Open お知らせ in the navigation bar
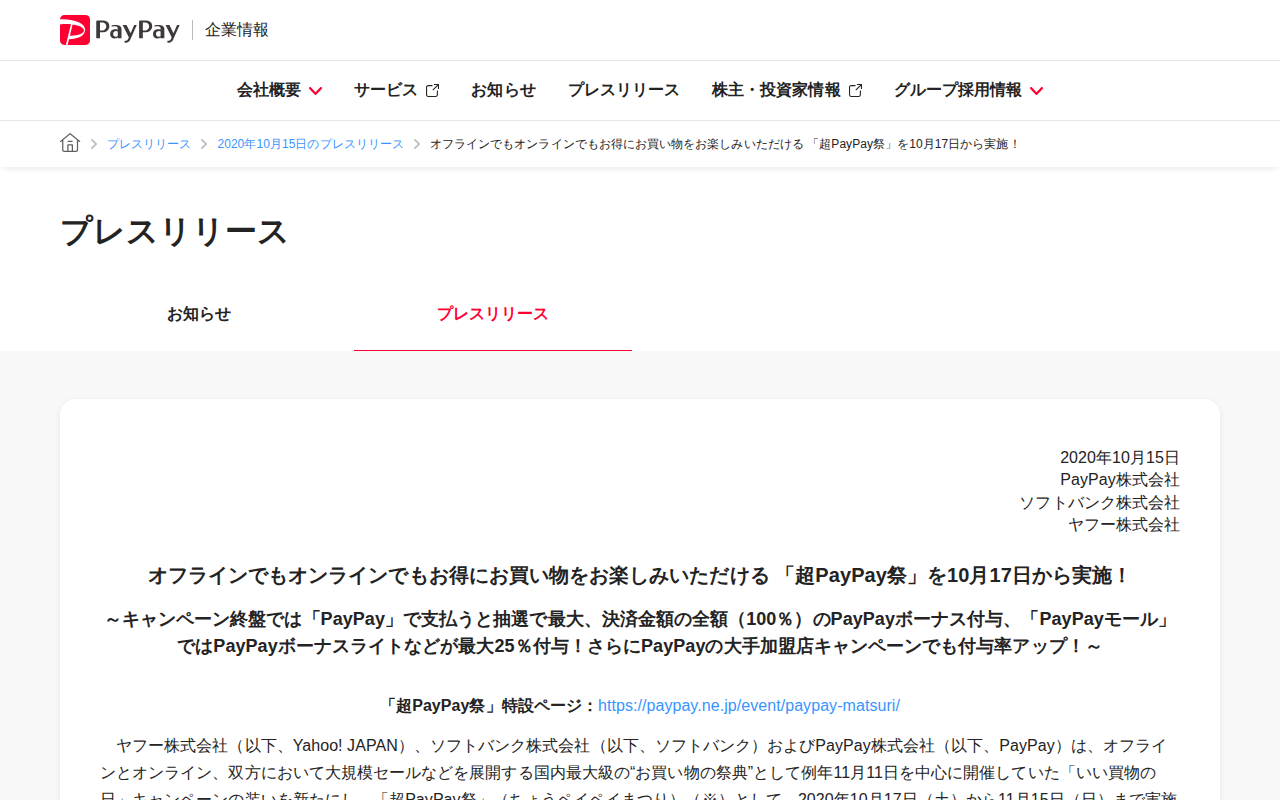The width and height of the screenshot is (1280, 800). point(503,90)
